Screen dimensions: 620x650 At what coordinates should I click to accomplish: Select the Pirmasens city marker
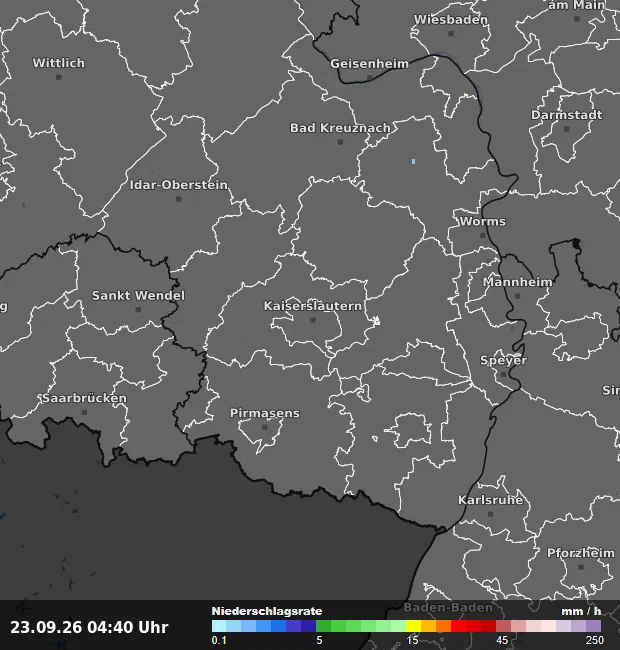[x=265, y=427]
